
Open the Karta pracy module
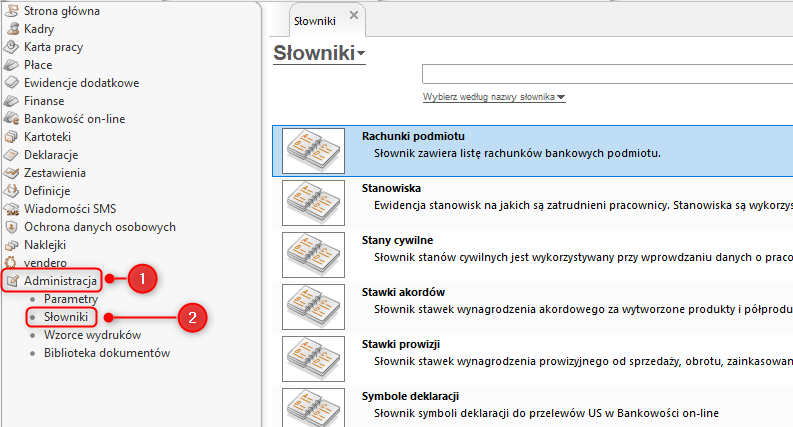(54, 47)
